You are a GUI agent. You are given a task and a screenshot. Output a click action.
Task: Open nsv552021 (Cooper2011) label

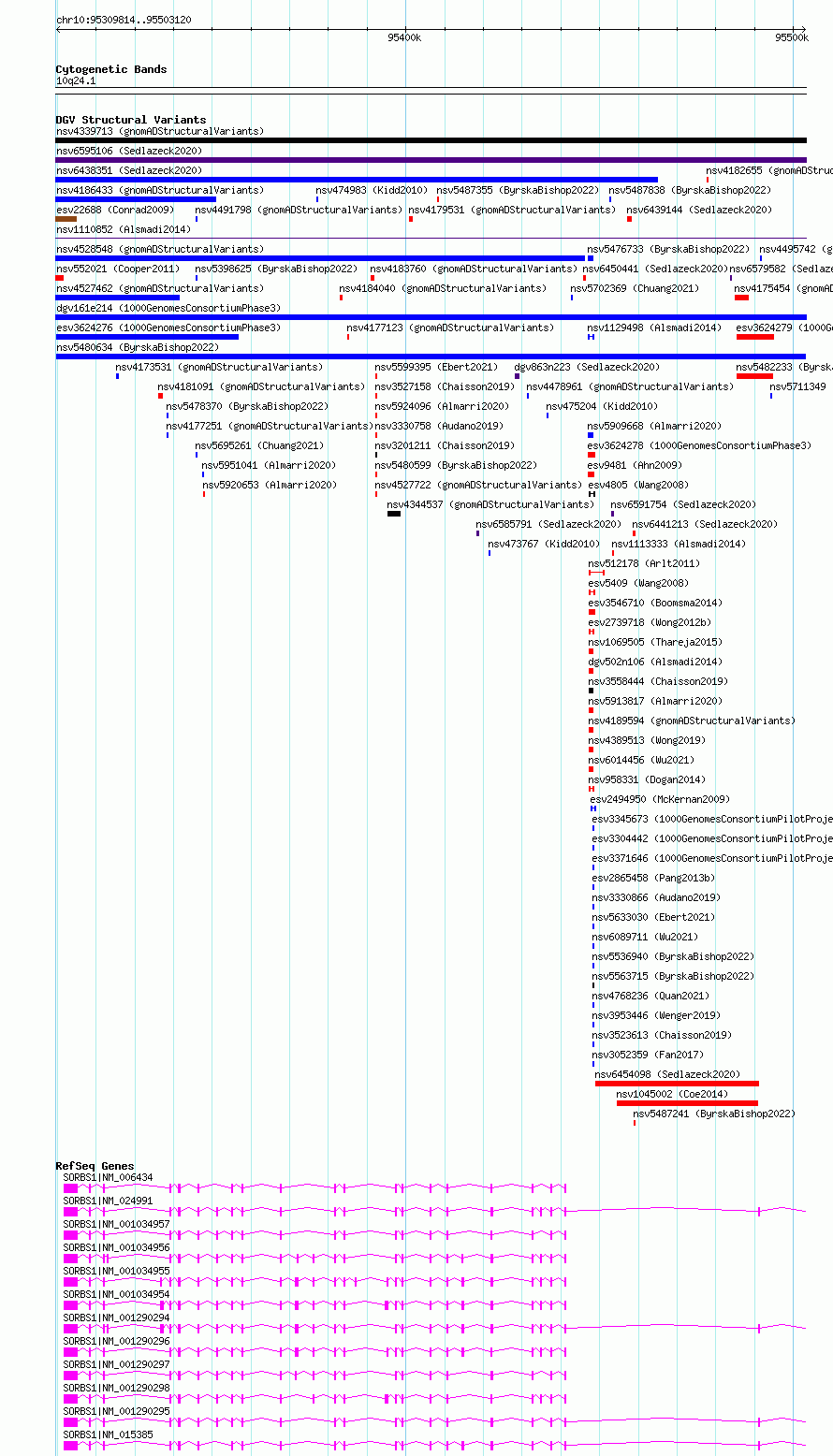118,269
